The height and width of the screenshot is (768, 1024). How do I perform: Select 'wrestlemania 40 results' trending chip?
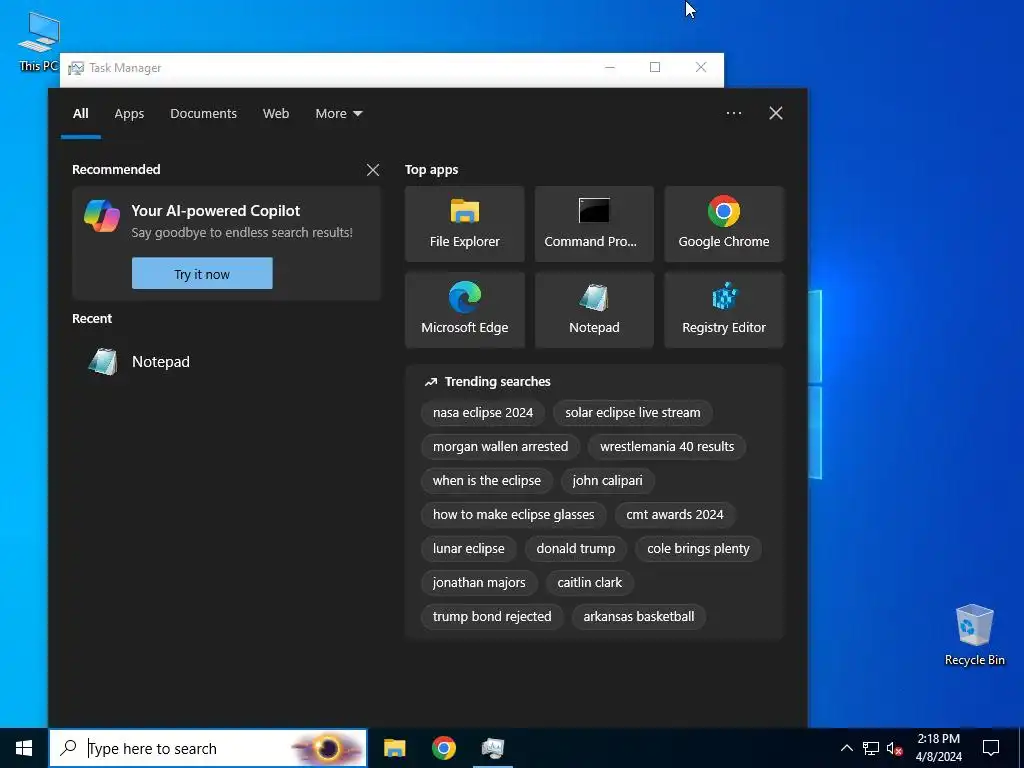[x=667, y=447]
